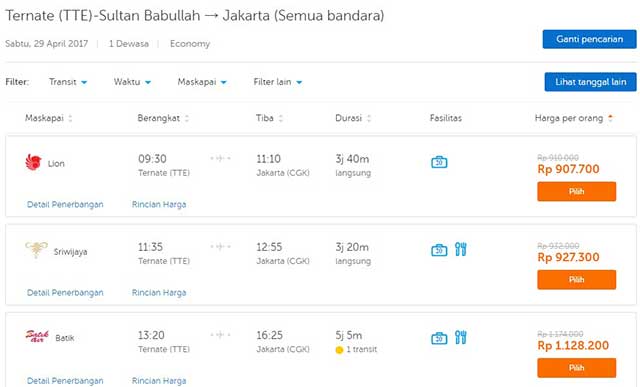The height and width of the screenshot is (387, 640).
Task: Sort flights by Harga per orang
Action: (573, 118)
